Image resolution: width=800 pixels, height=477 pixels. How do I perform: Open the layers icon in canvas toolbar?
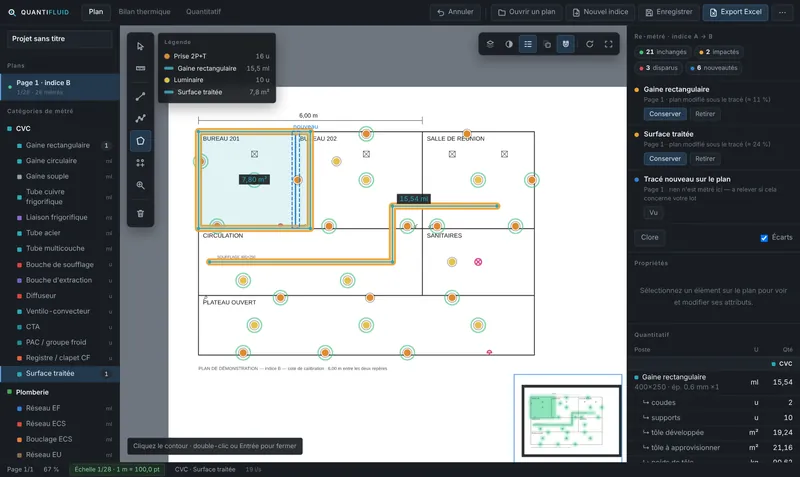(x=490, y=44)
